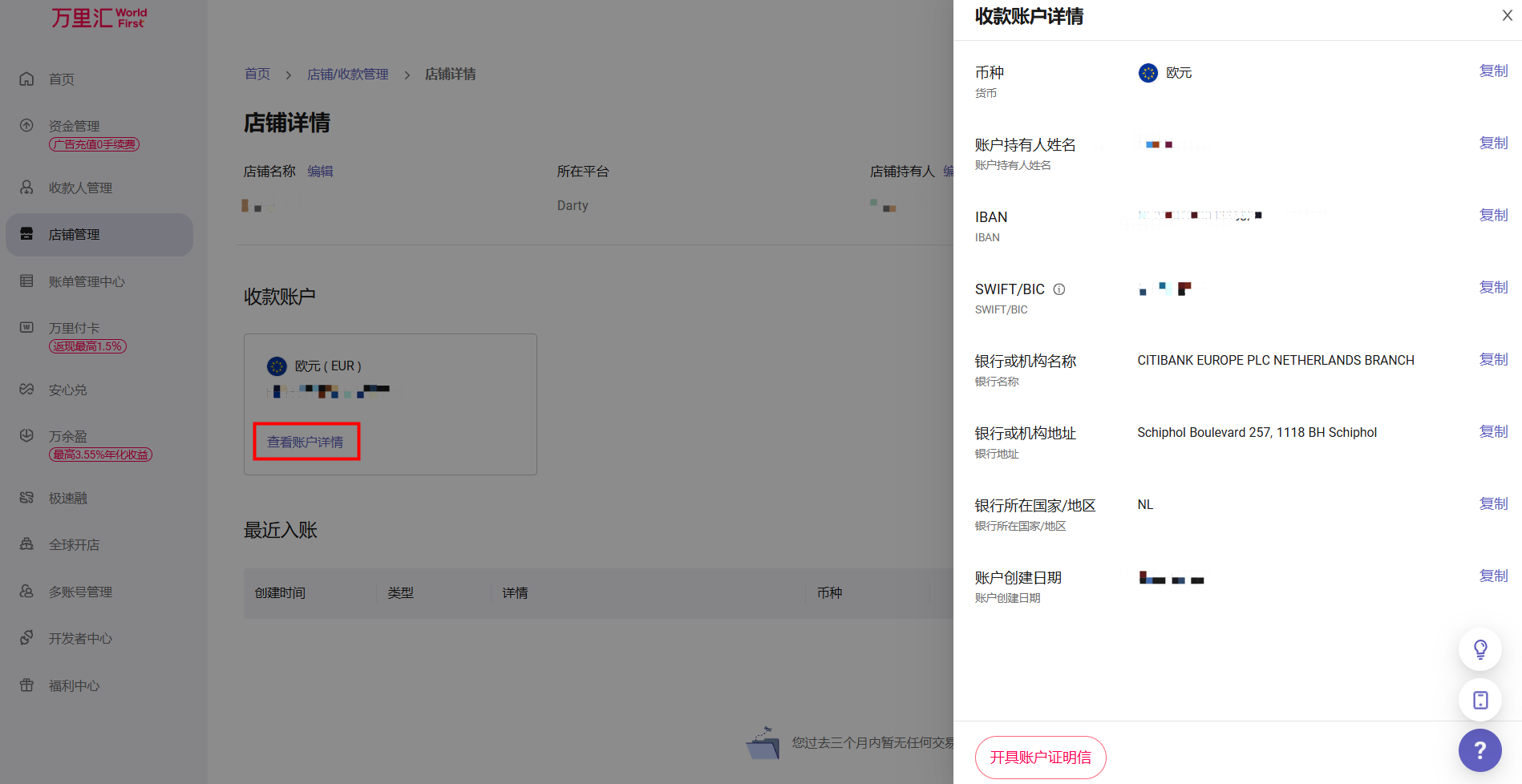1522x784 pixels.
Task: Copy the SWIFT/BIC code
Action: click(x=1493, y=288)
